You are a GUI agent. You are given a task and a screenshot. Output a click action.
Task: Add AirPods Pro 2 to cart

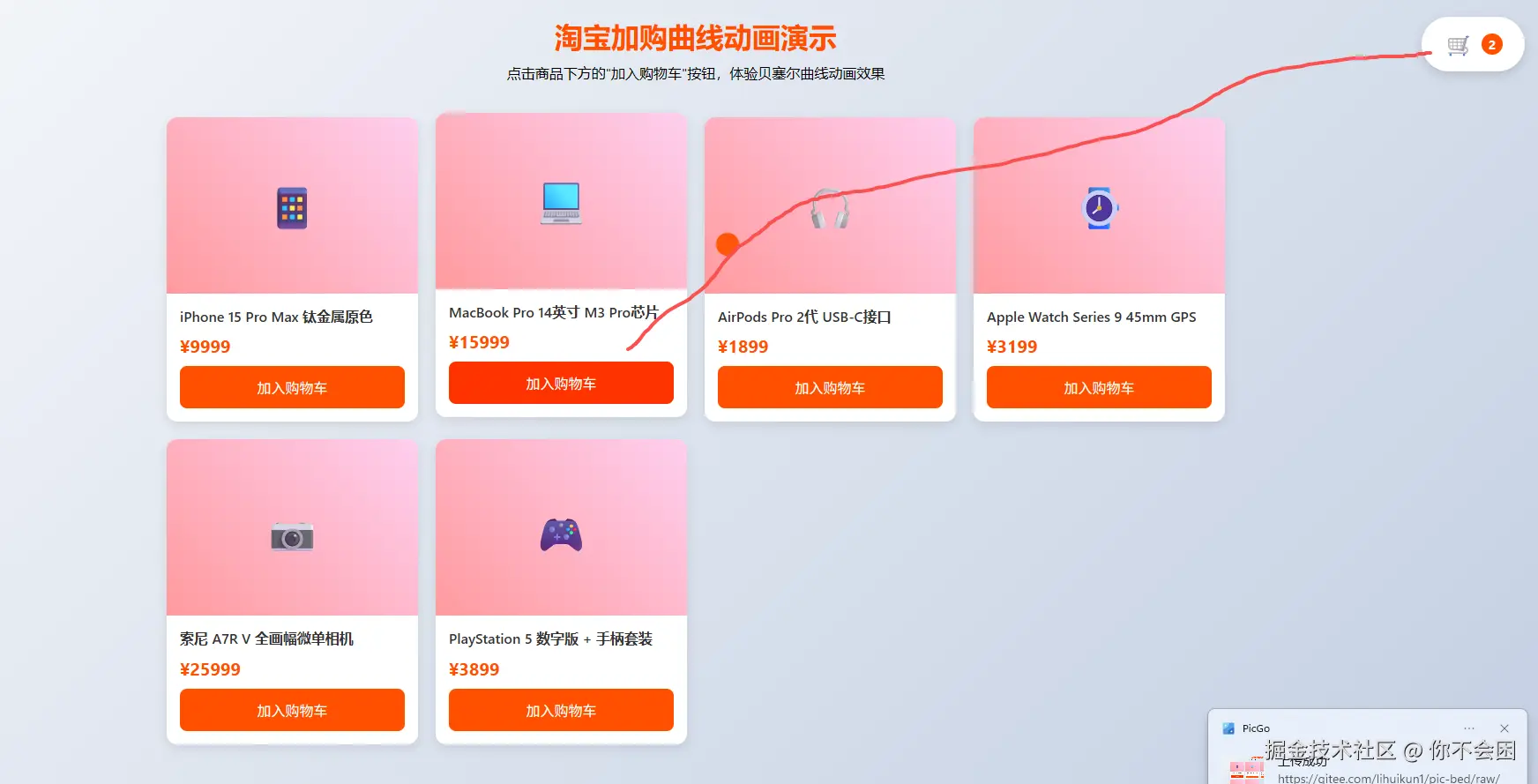click(x=830, y=388)
